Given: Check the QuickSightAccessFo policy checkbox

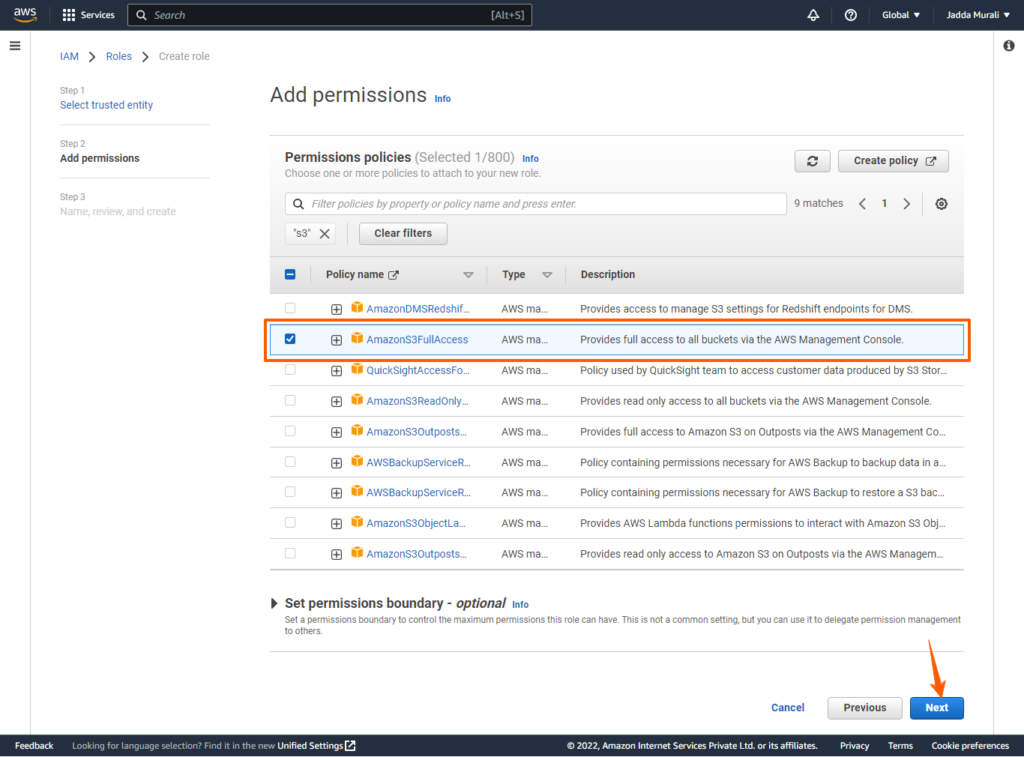Looking at the screenshot, I should [x=290, y=370].
